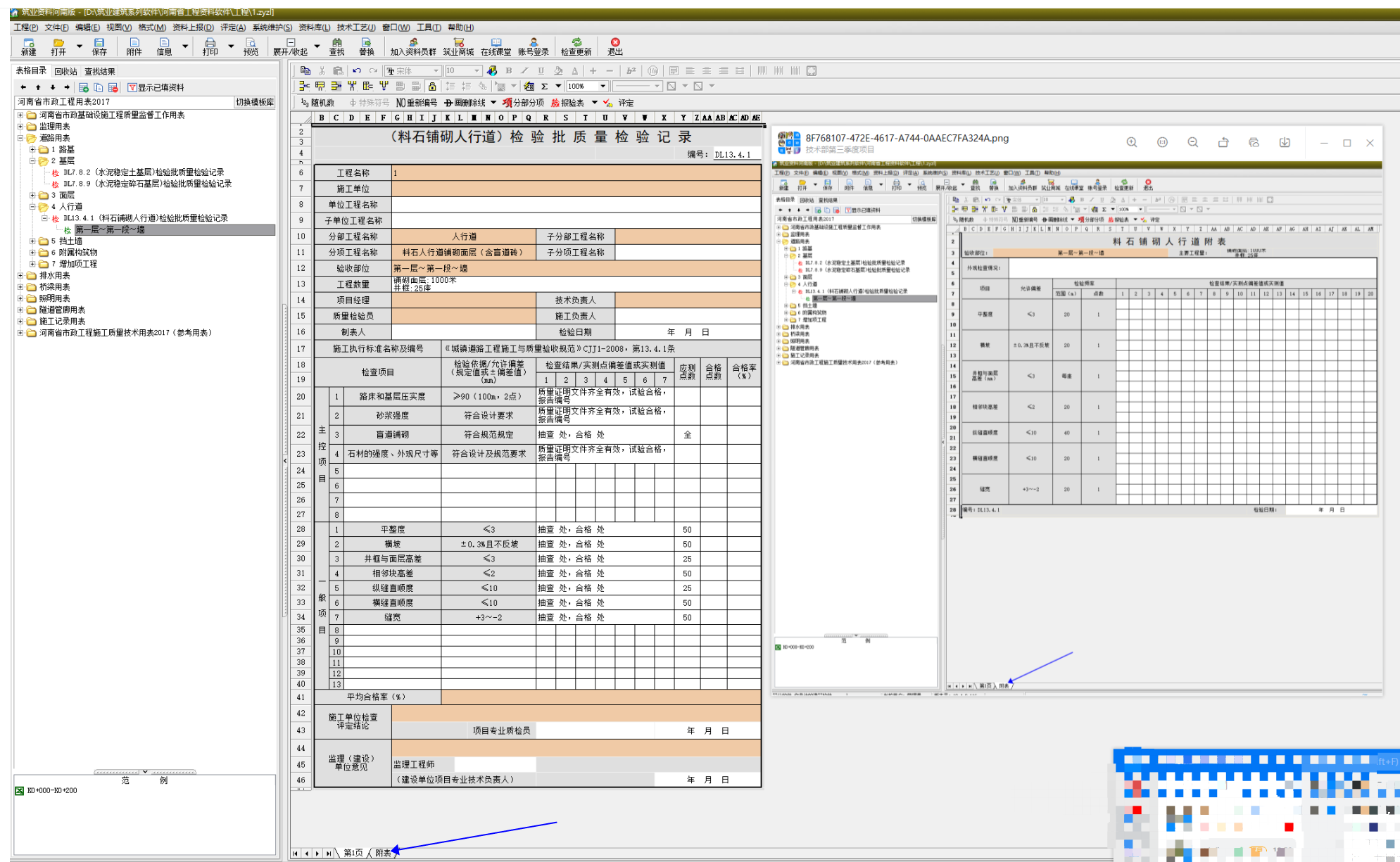Click the 工程名称 input cell

pyautogui.click(x=576, y=172)
